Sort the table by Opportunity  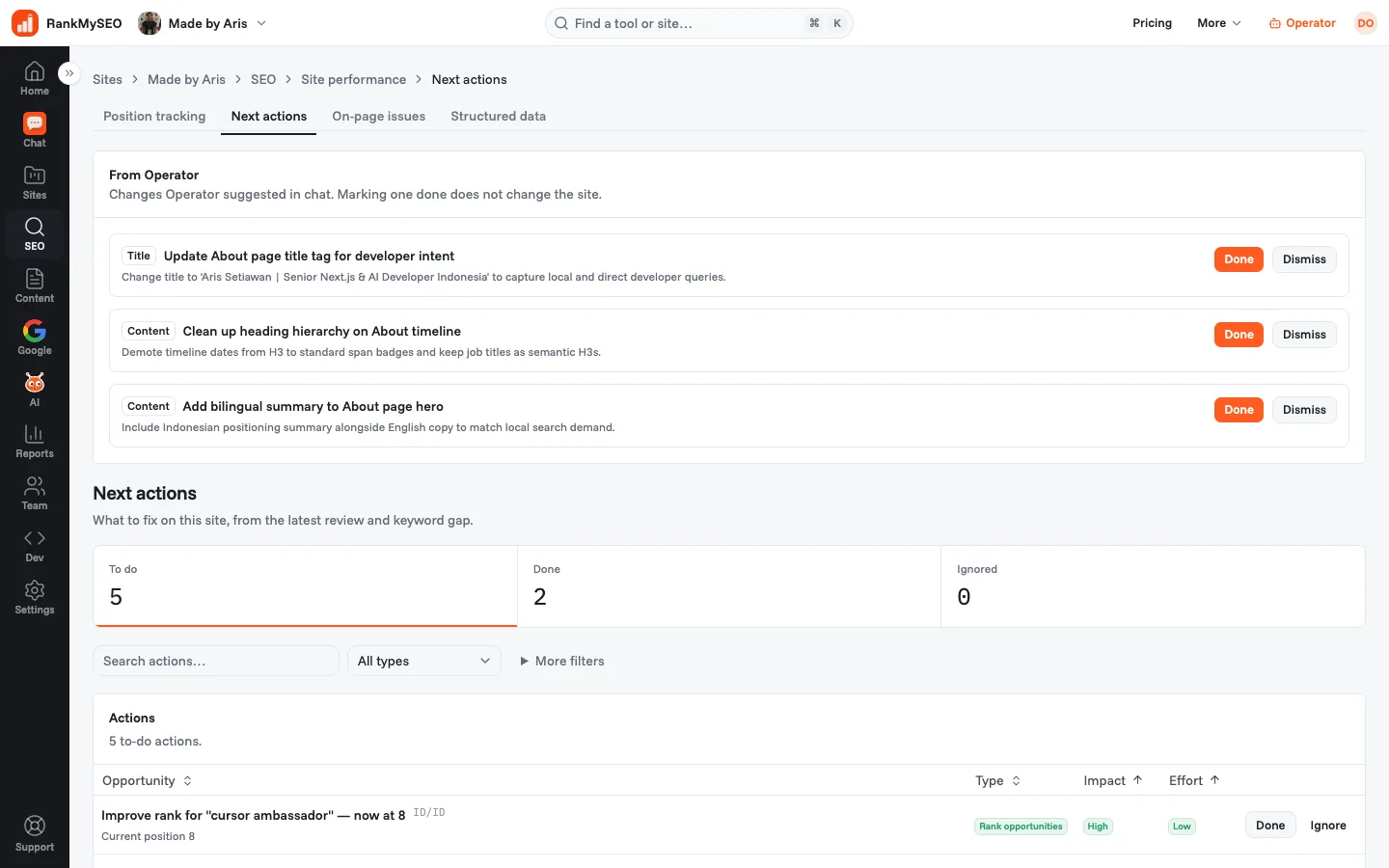[148, 780]
